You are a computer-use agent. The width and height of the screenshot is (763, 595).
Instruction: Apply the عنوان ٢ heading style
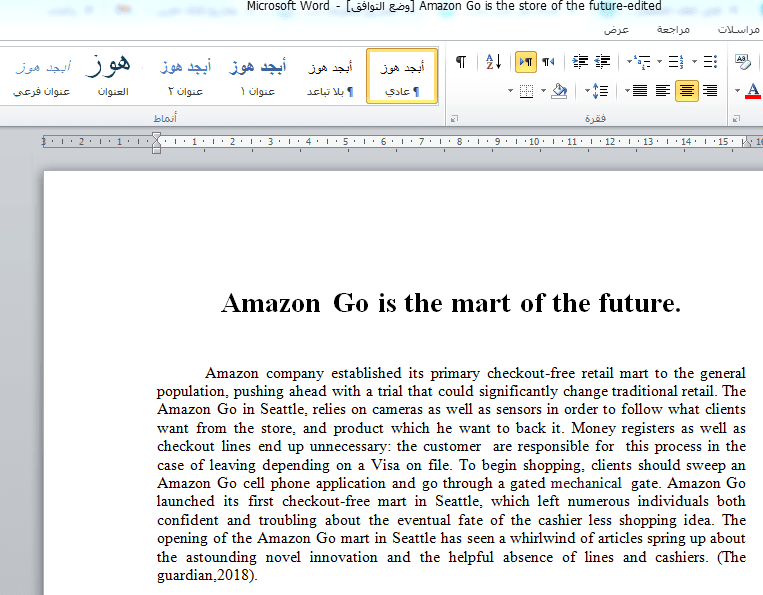(185, 76)
